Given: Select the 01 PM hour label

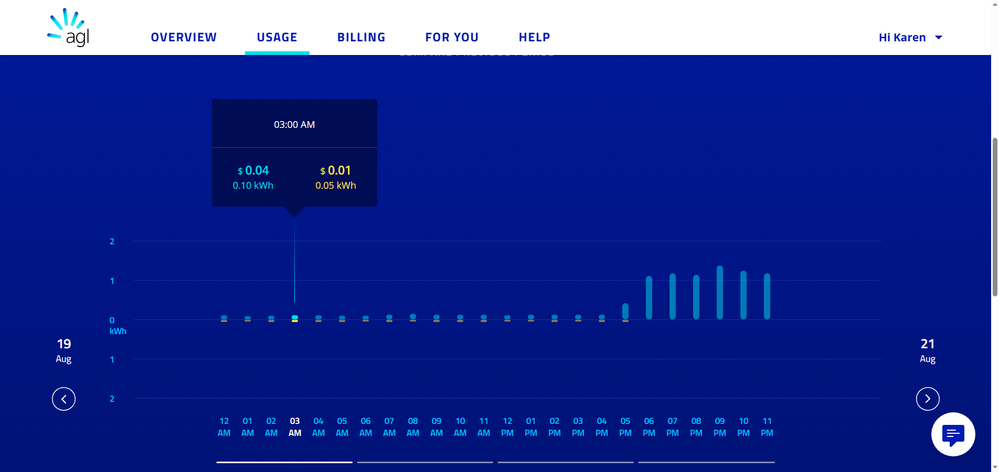Looking at the screenshot, I should click(x=531, y=427).
